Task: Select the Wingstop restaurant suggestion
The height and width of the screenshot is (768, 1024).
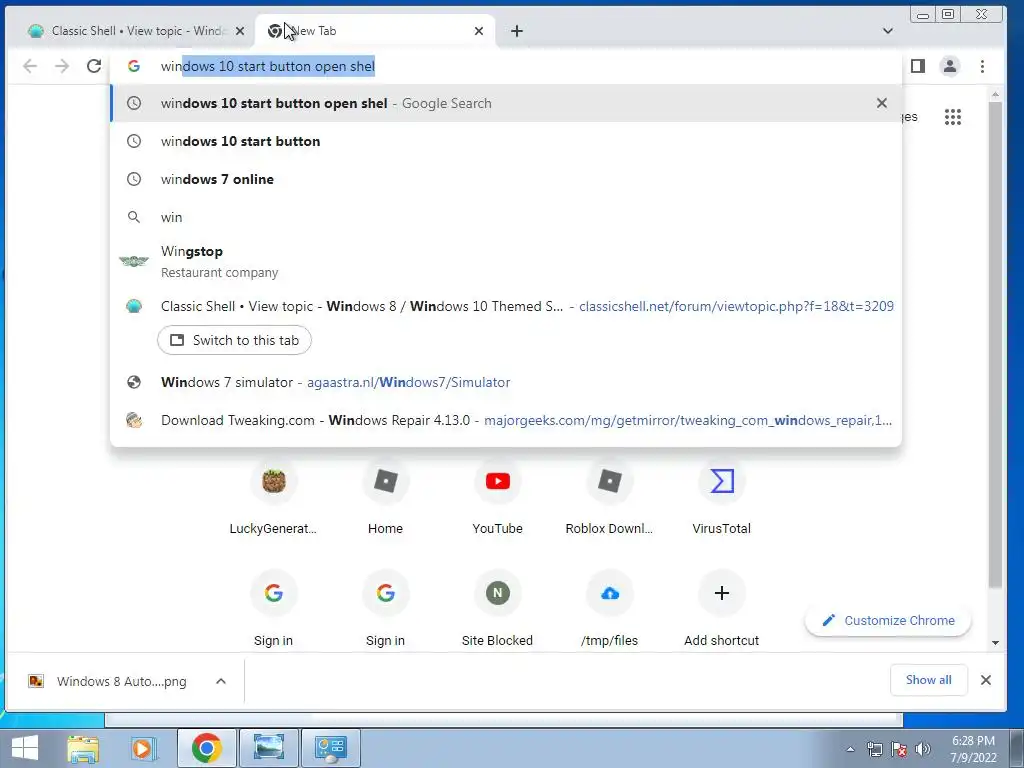Action: [506, 261]
